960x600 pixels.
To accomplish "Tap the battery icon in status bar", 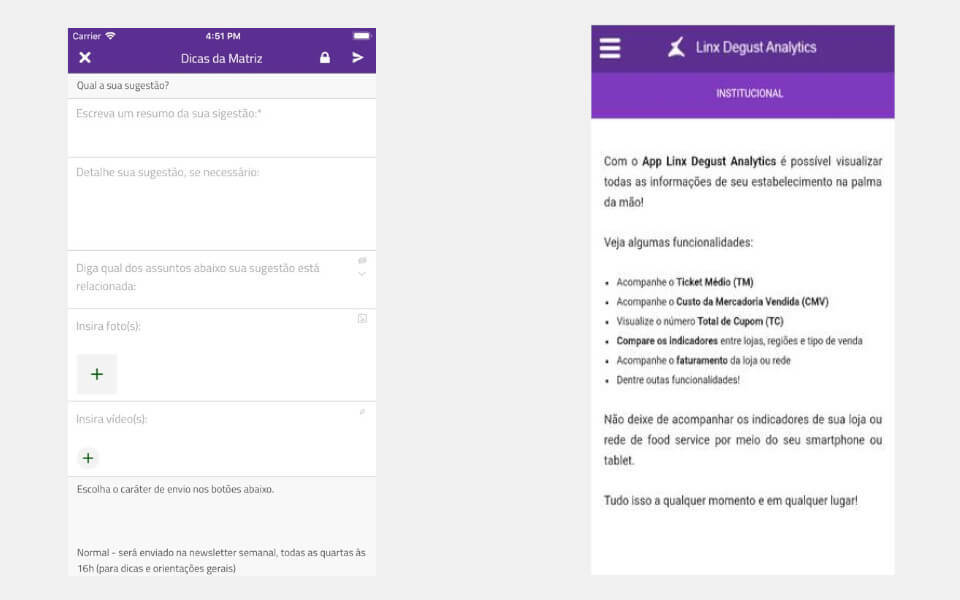I will [362, 36].
